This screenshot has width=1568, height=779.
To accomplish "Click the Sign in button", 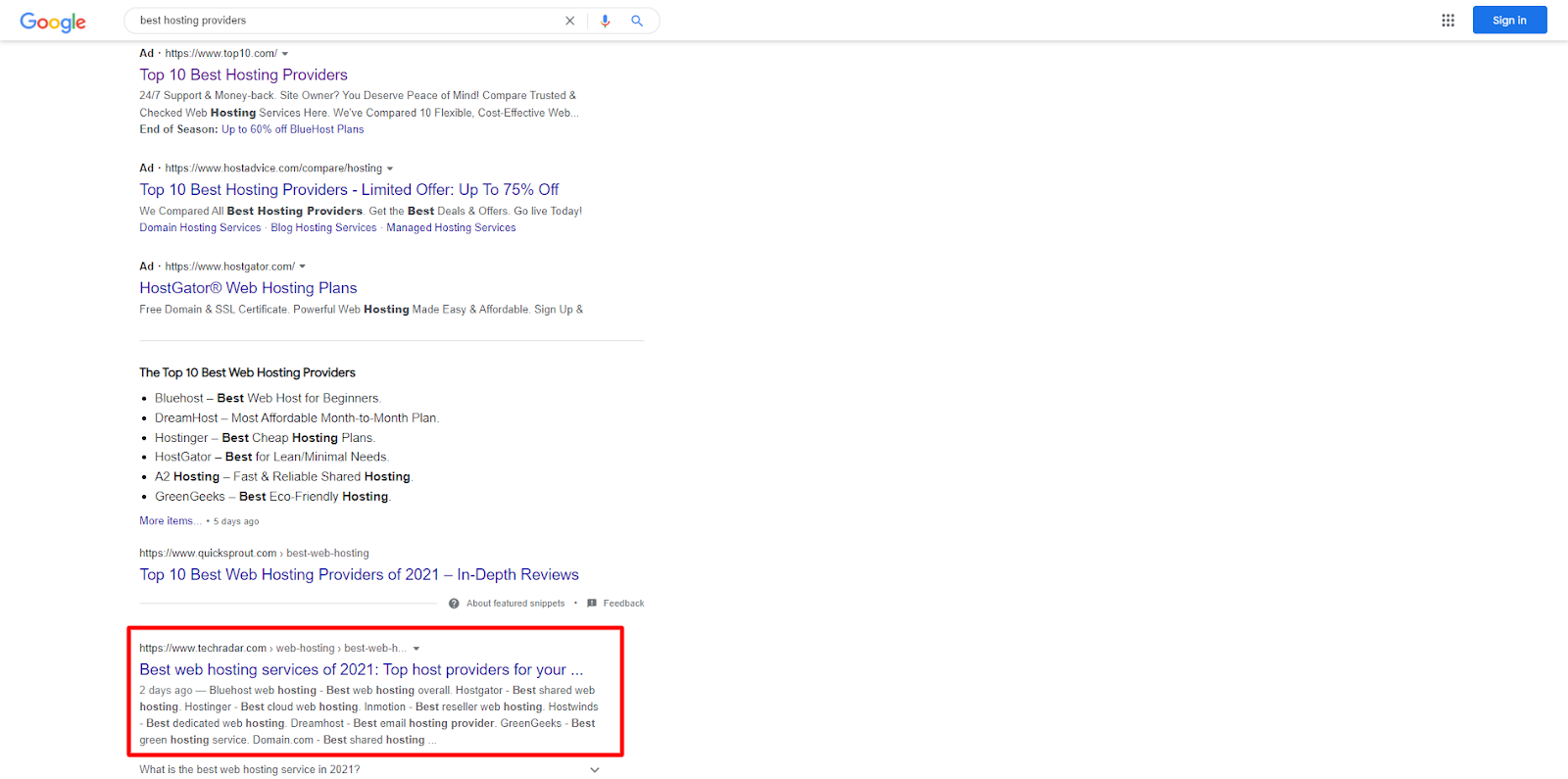I will coord(1509,20).
